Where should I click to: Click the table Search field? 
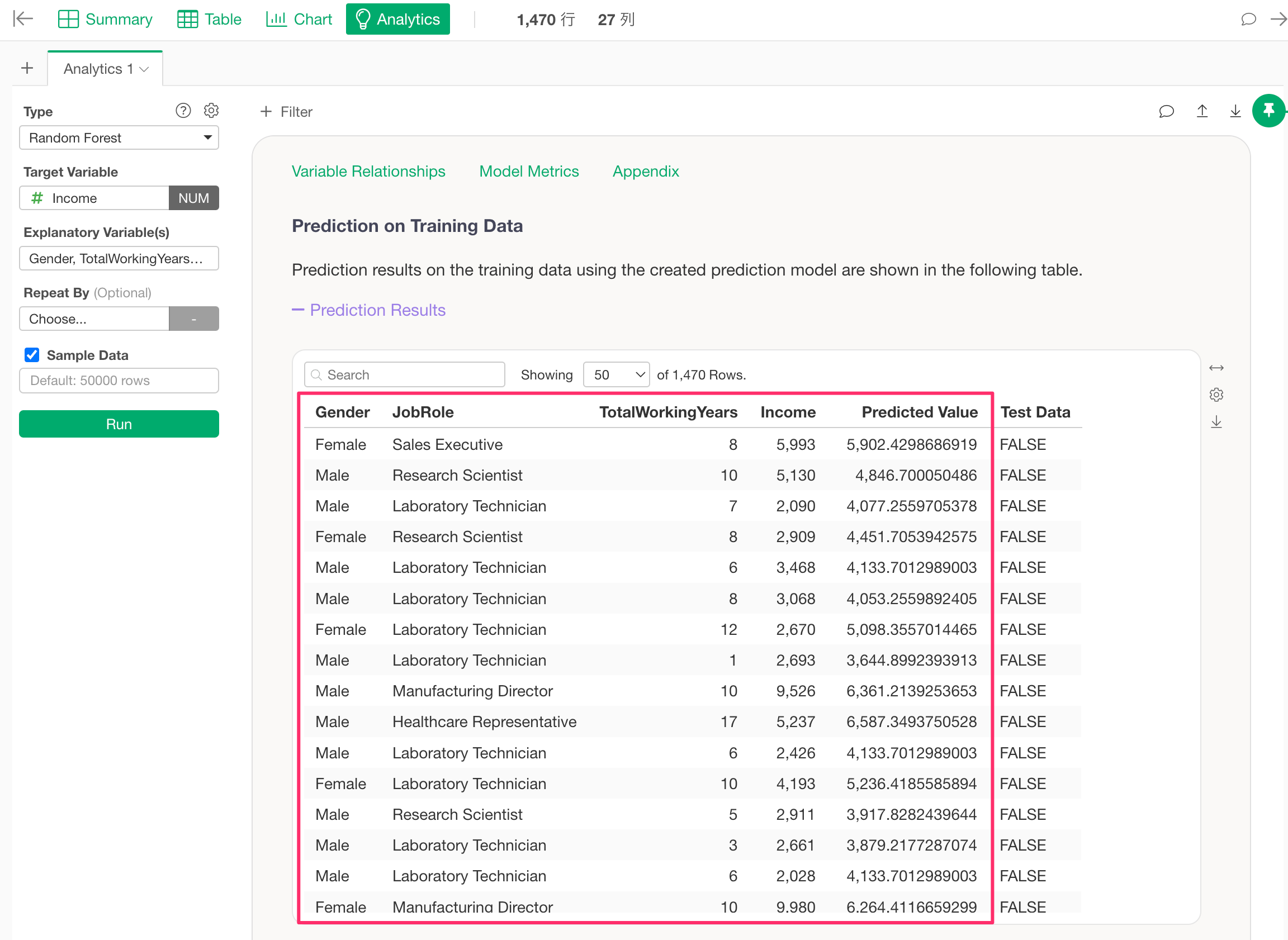click(405, 375)
